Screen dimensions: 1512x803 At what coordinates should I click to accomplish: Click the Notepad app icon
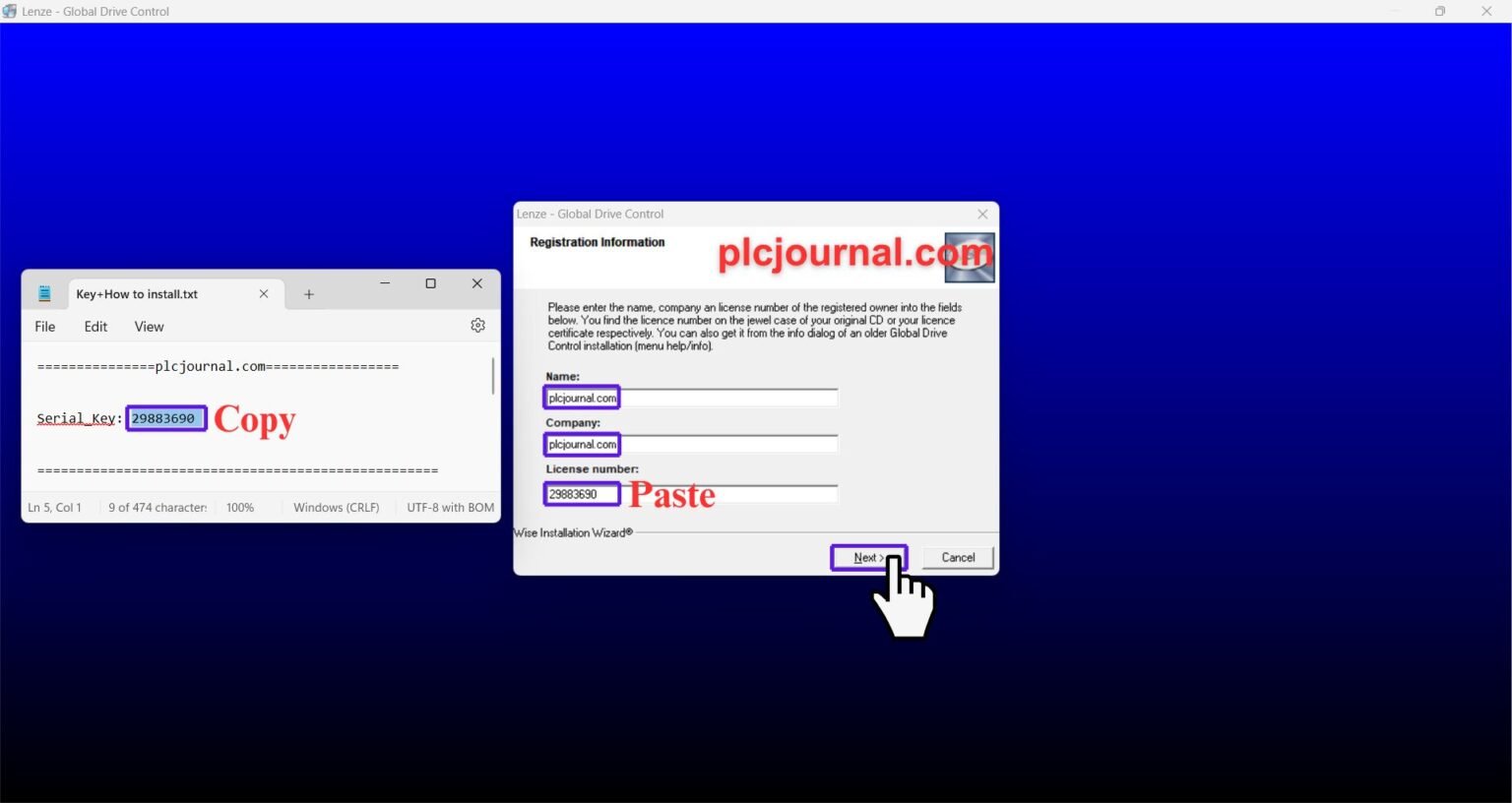click(x=44, y=294)
